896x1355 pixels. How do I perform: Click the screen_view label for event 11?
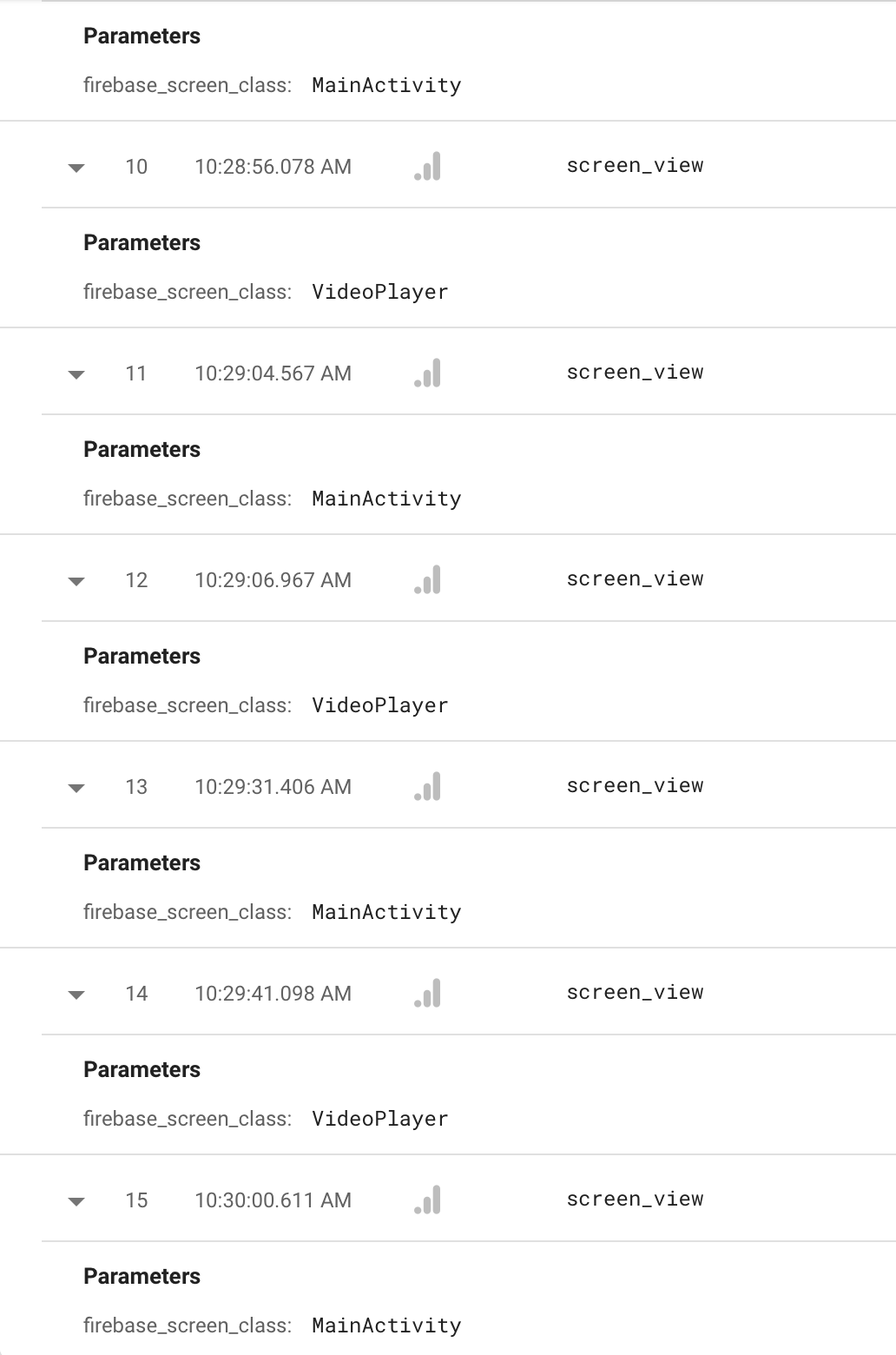[x=635, y=372]
